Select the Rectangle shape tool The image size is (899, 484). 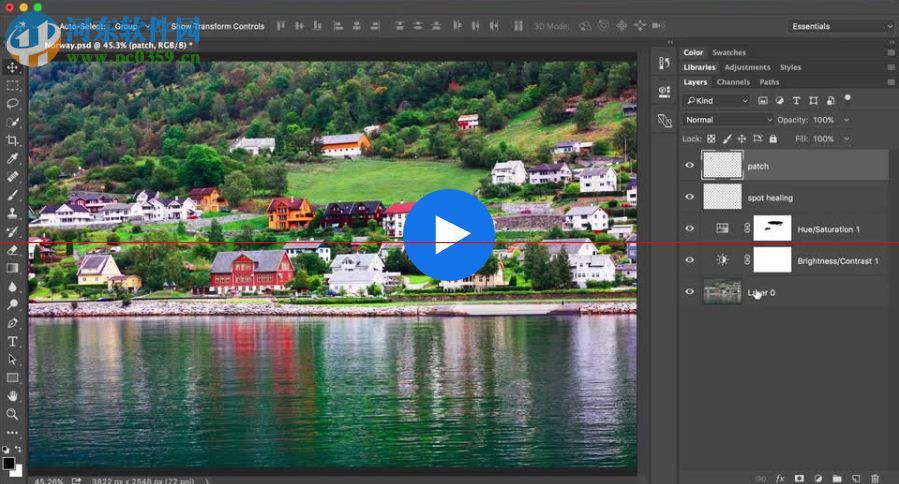point(12,378)
